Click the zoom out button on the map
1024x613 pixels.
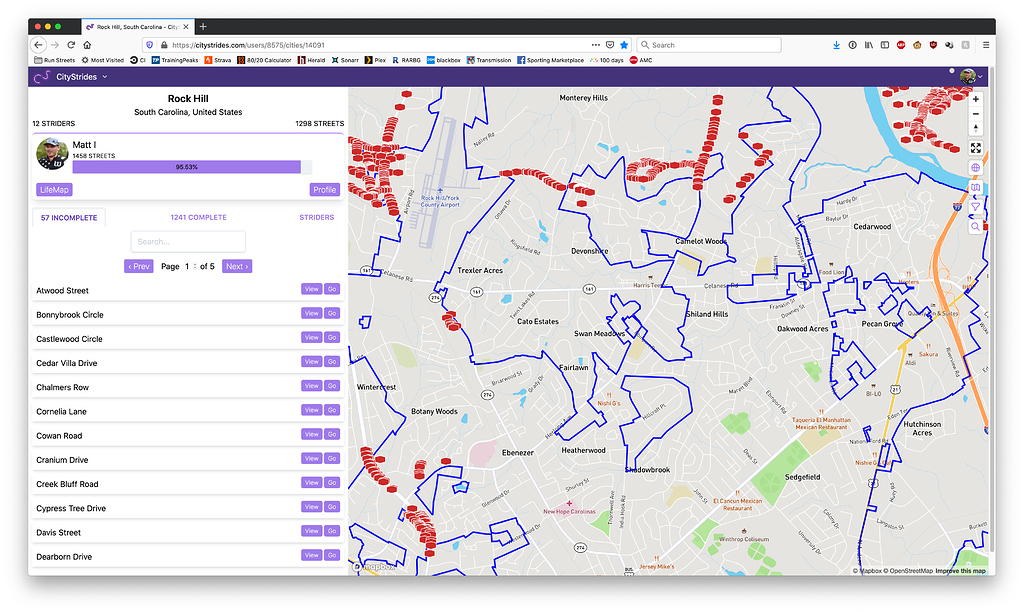(x=976, y=113)
